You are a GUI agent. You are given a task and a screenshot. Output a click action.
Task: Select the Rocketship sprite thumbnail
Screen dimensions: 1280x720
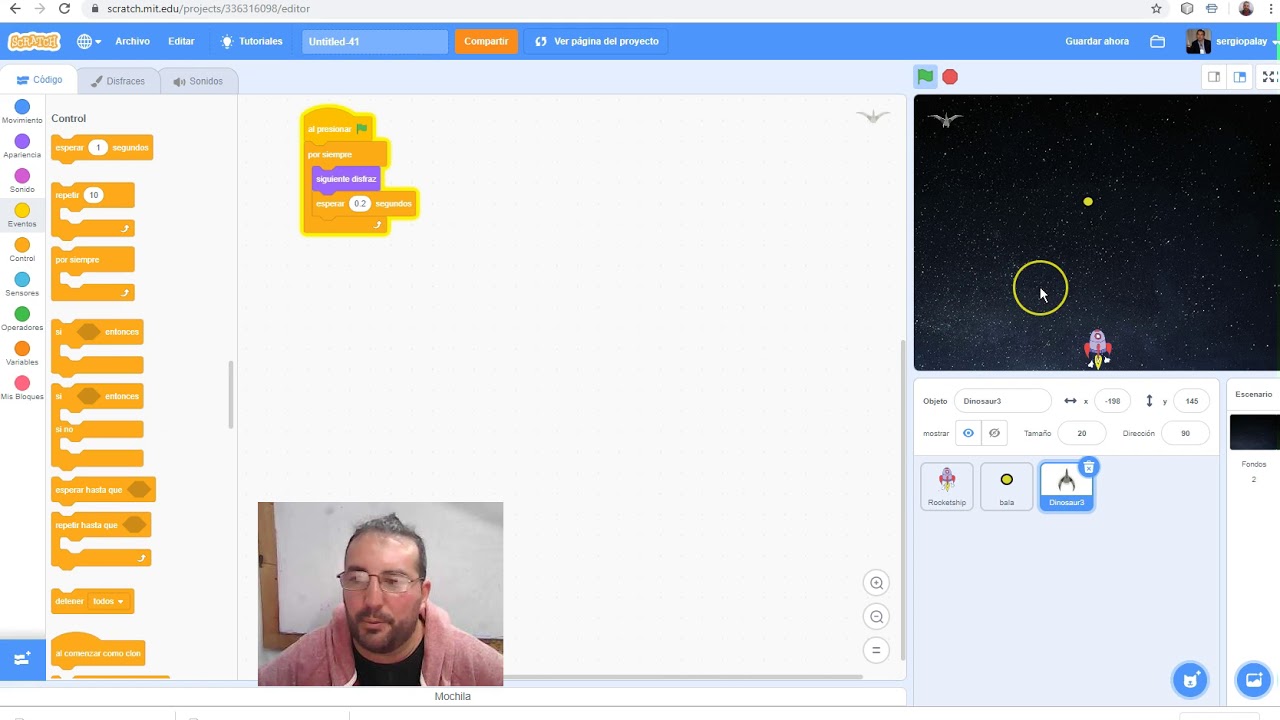[x=947, y=486]
